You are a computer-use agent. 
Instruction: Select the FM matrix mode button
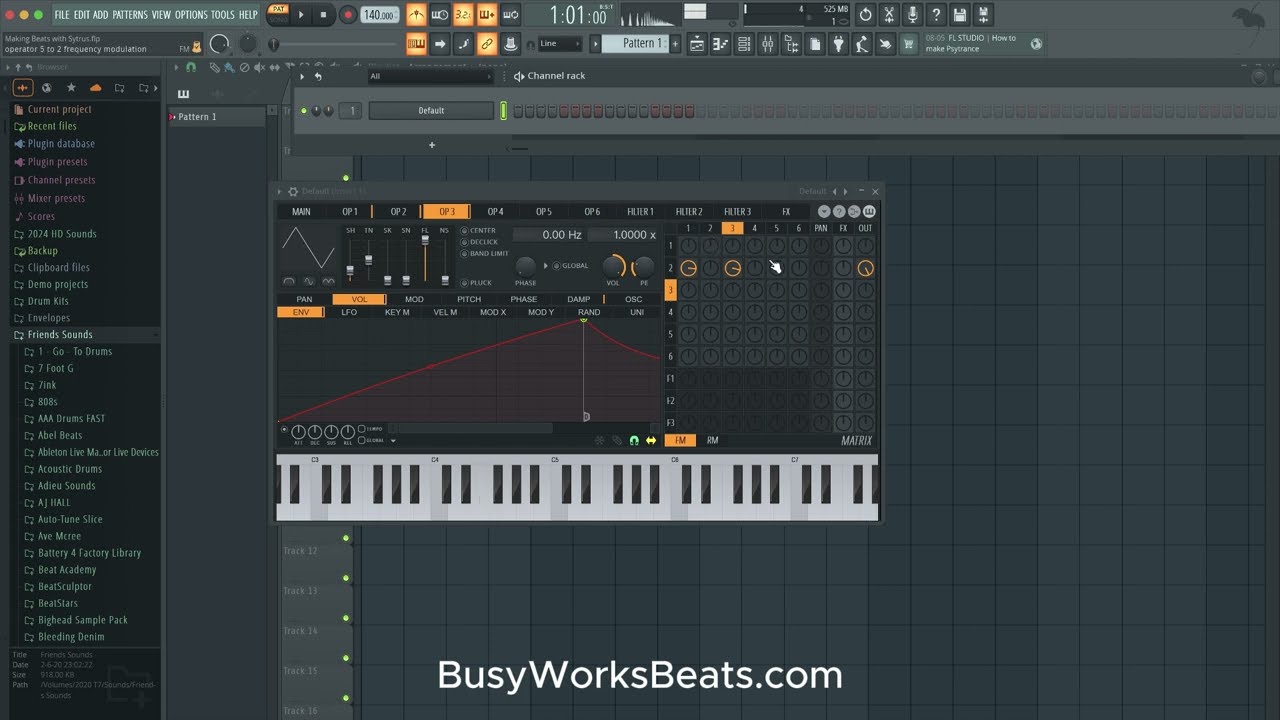point(680,440)
